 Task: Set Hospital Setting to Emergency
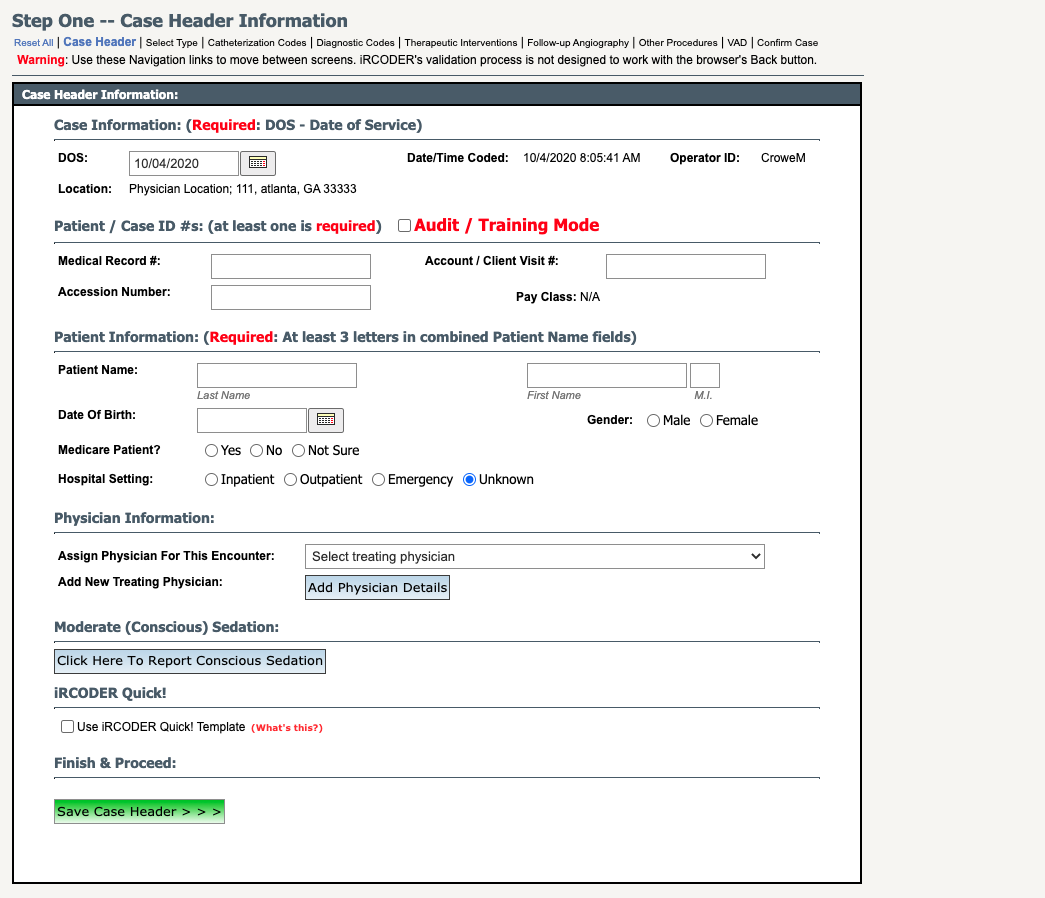379,480
